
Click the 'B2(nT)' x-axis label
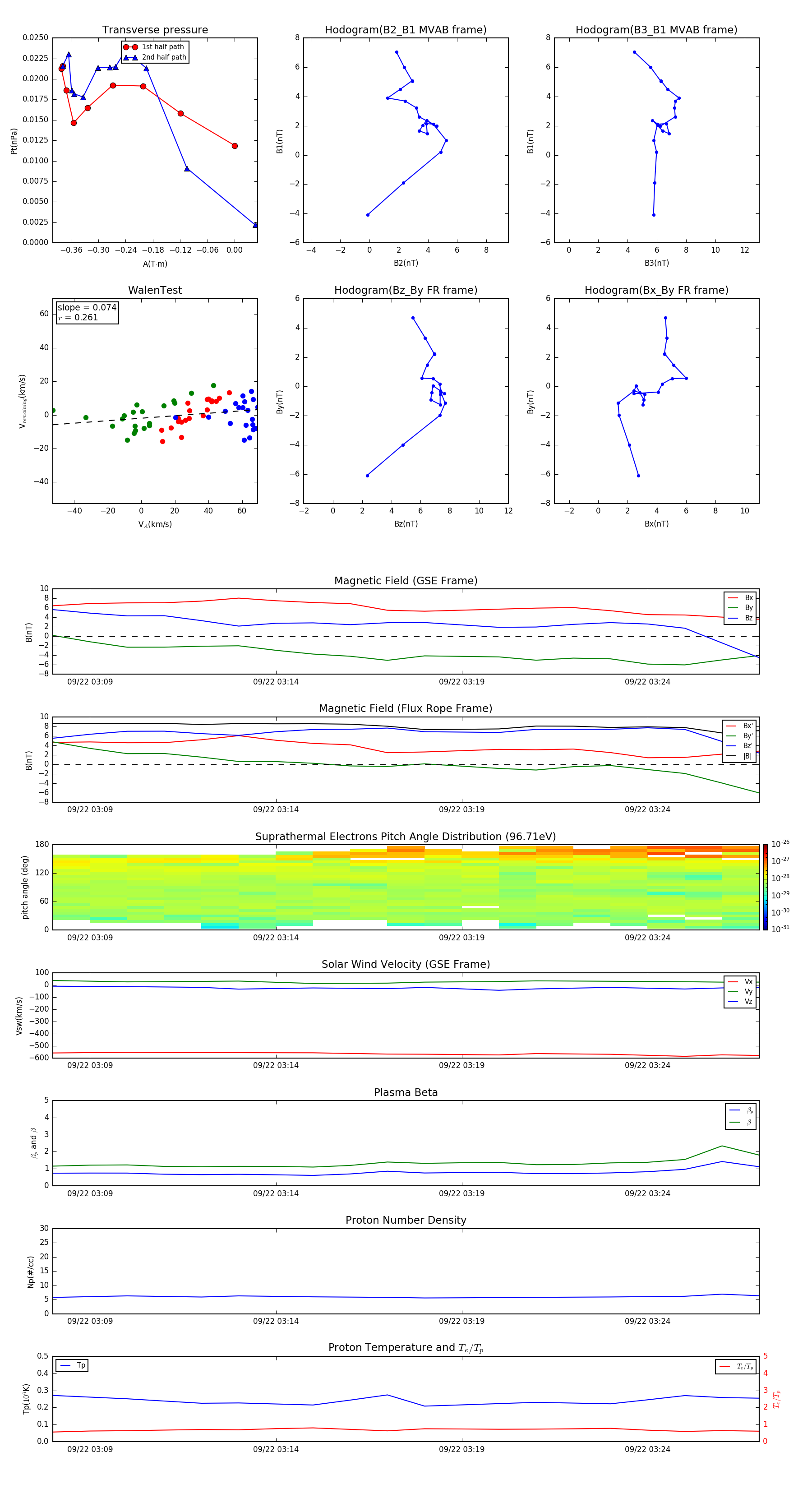406,263
